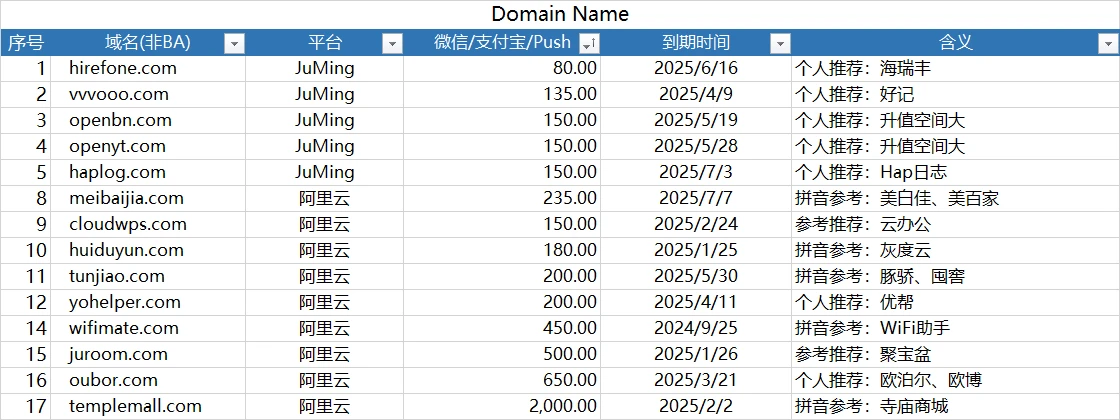The image size is (1120, 420).
Task: Click the 拼音参考：WiFi助手 meaning cell
Action: tap(872, 328)
